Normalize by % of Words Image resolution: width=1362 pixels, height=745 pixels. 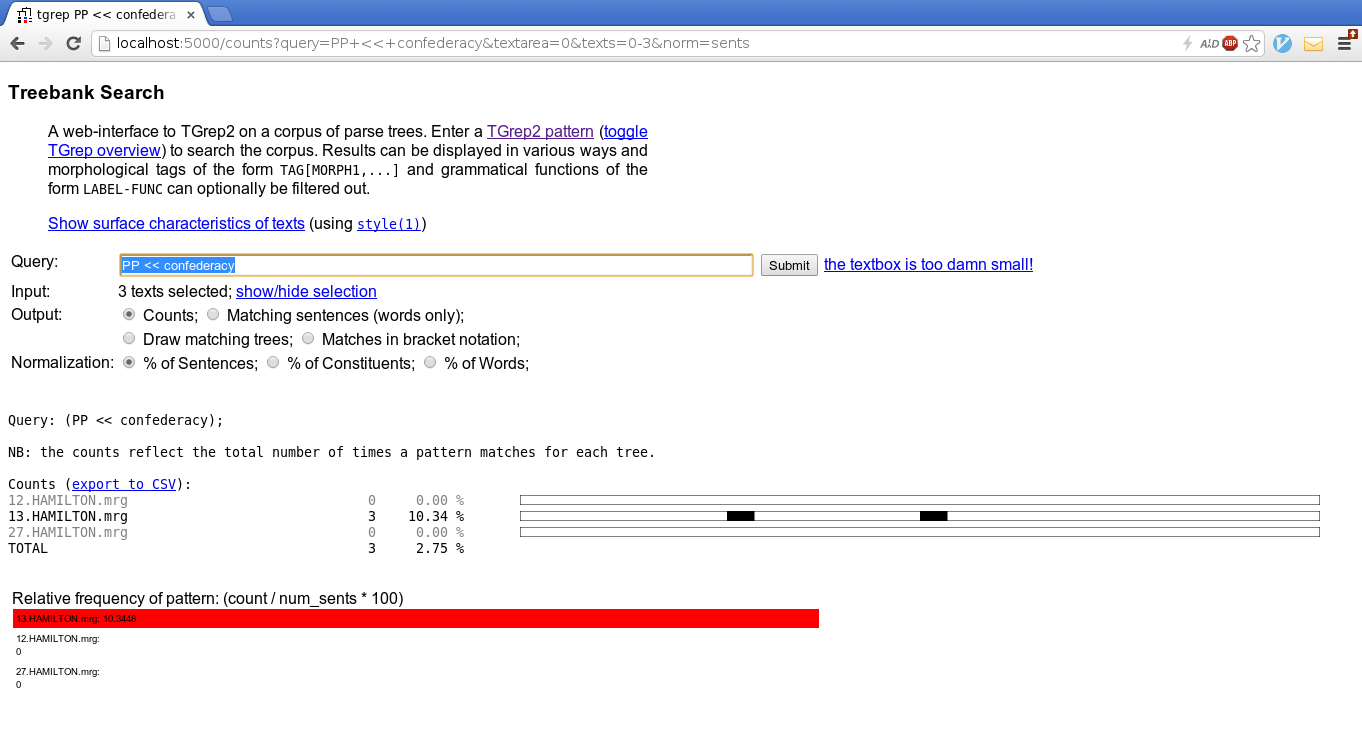click(x=430, y=362)
